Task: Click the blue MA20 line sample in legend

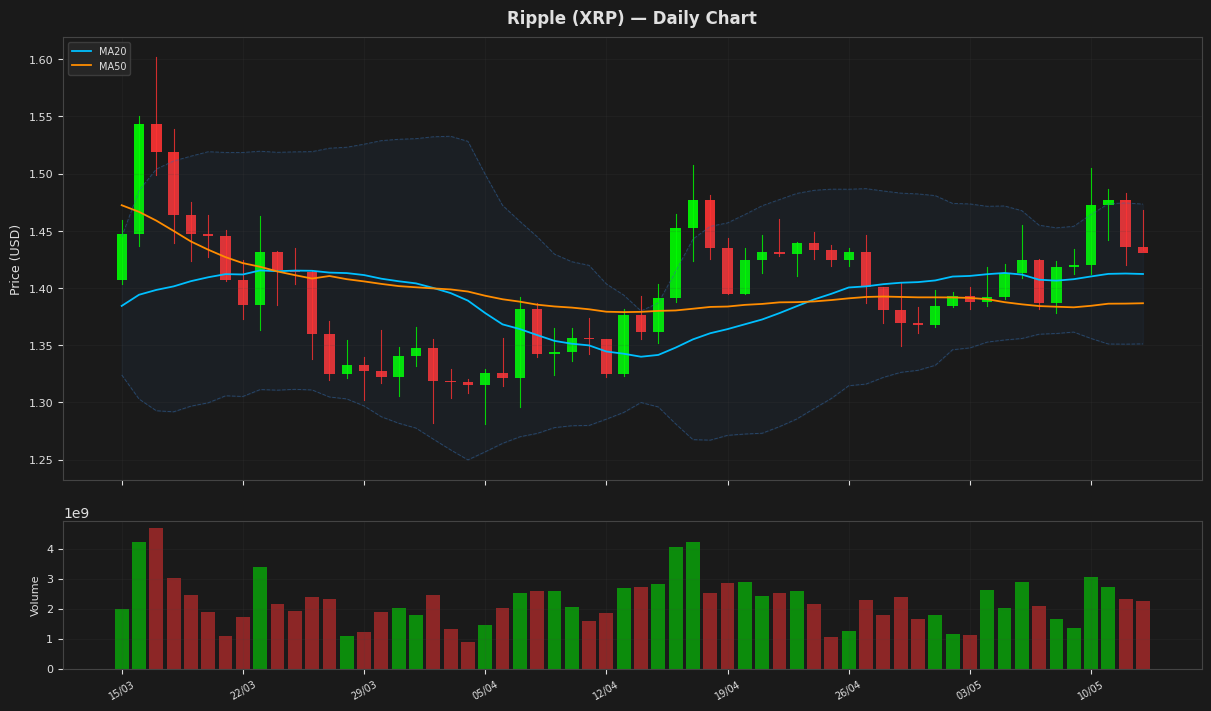Action: (82, 52)
